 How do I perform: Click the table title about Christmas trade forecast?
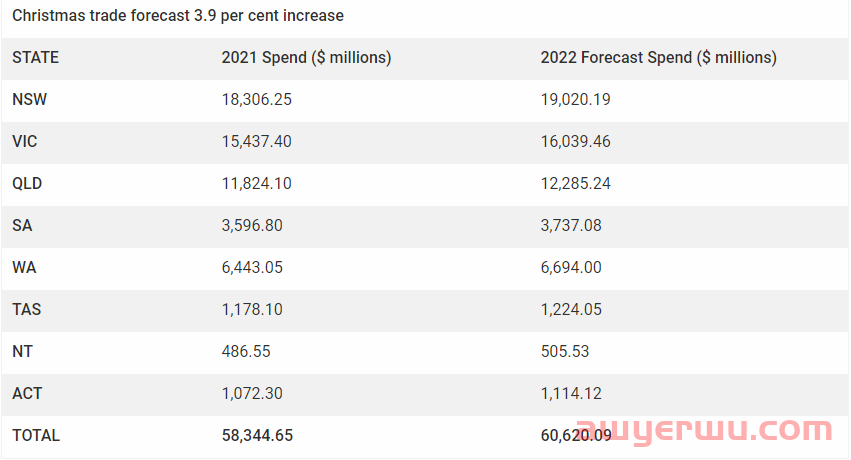coord(178,16)
